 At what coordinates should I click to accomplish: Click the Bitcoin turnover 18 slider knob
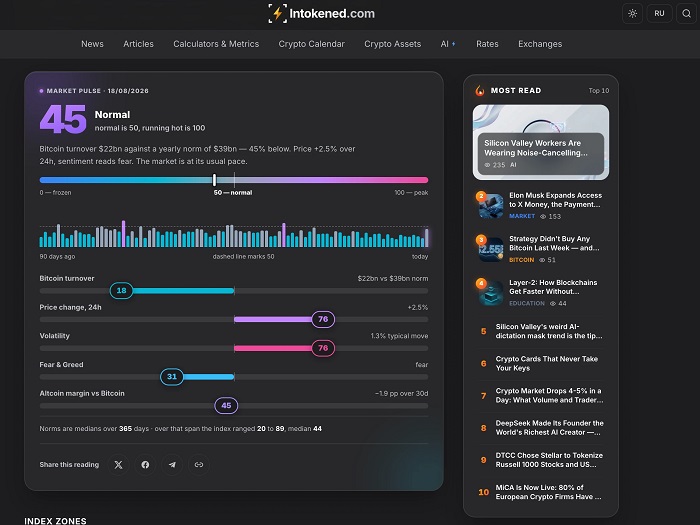pyautogui.click(x=121, y=291)
